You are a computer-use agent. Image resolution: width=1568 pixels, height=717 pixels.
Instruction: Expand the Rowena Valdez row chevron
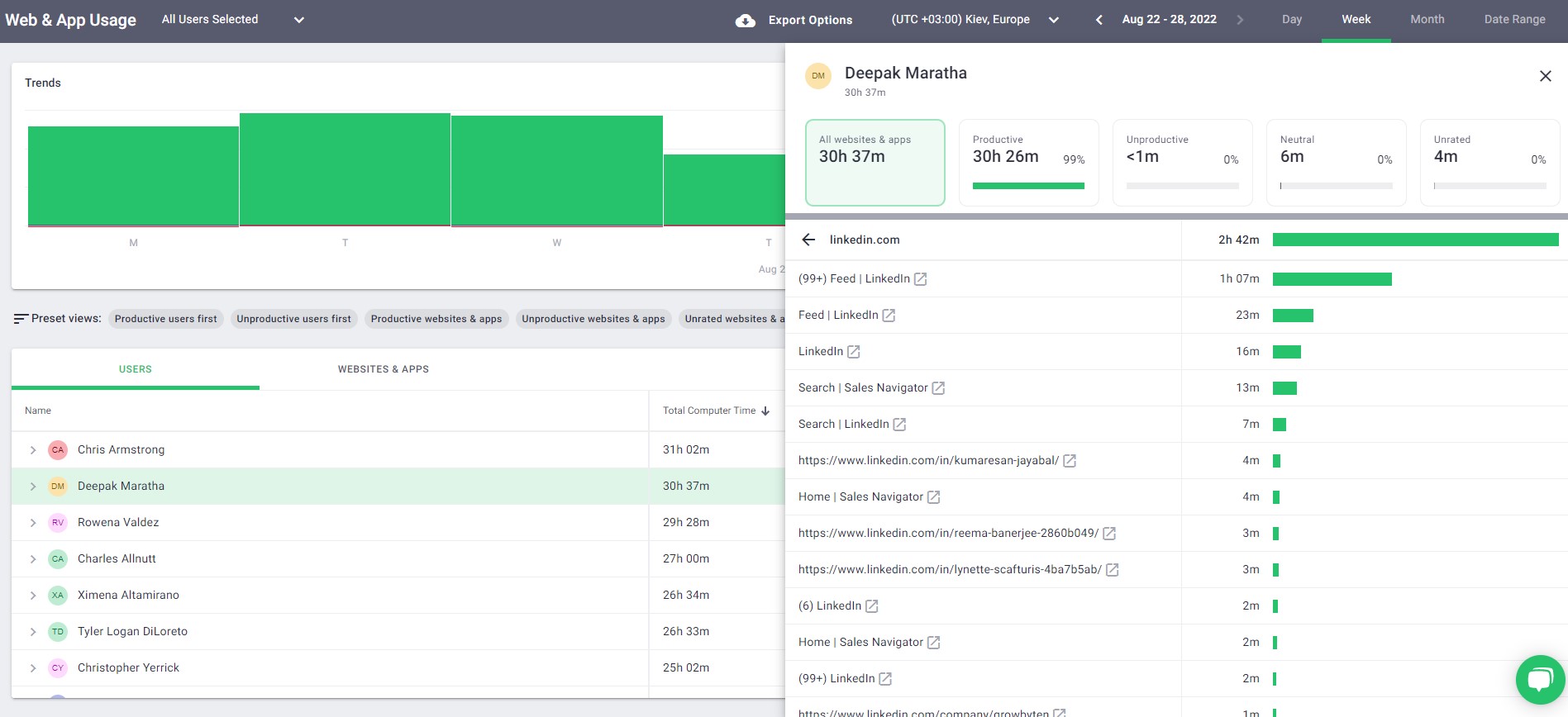33,523
